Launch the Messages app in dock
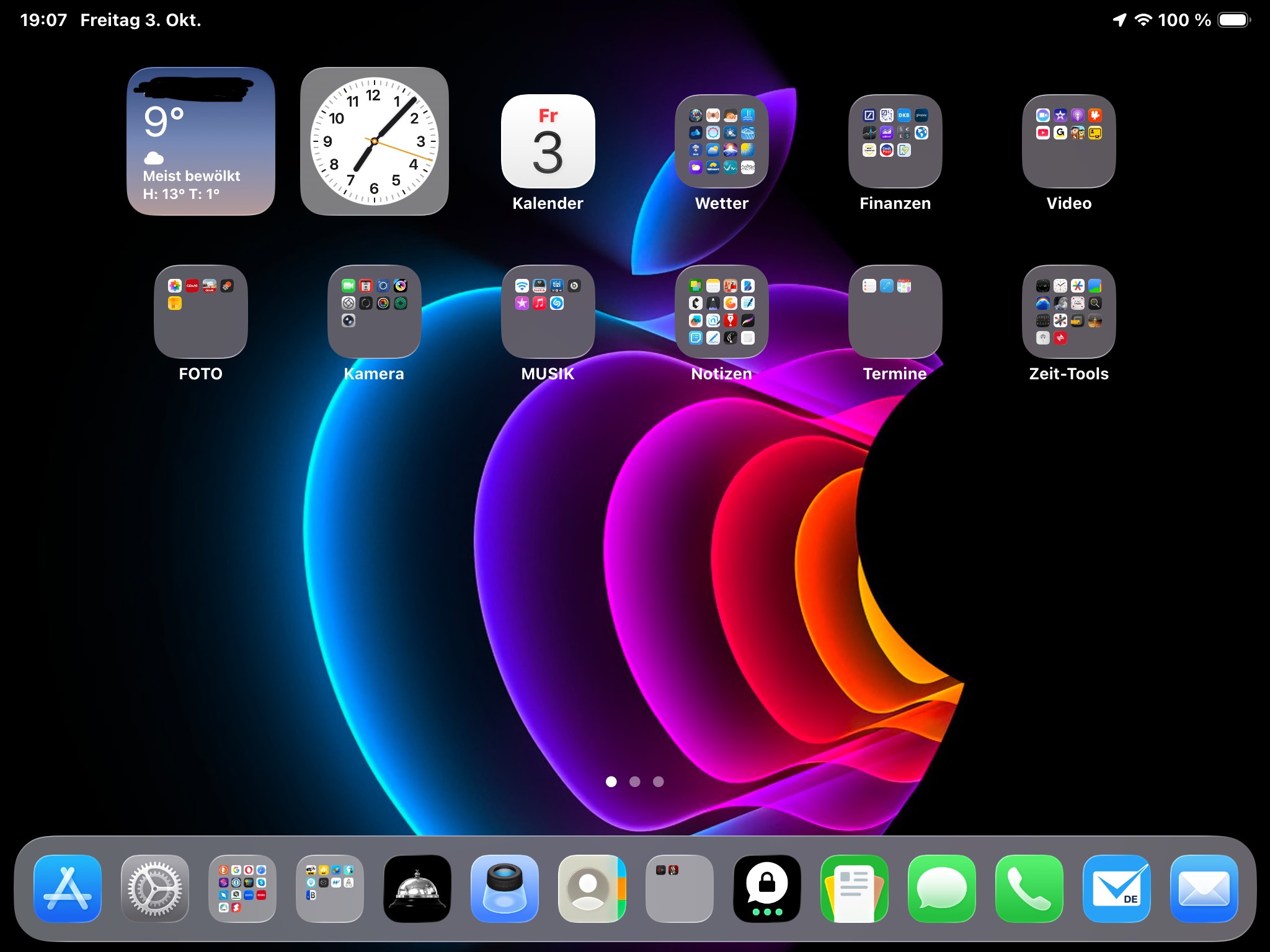 click(x=941, y=888)
